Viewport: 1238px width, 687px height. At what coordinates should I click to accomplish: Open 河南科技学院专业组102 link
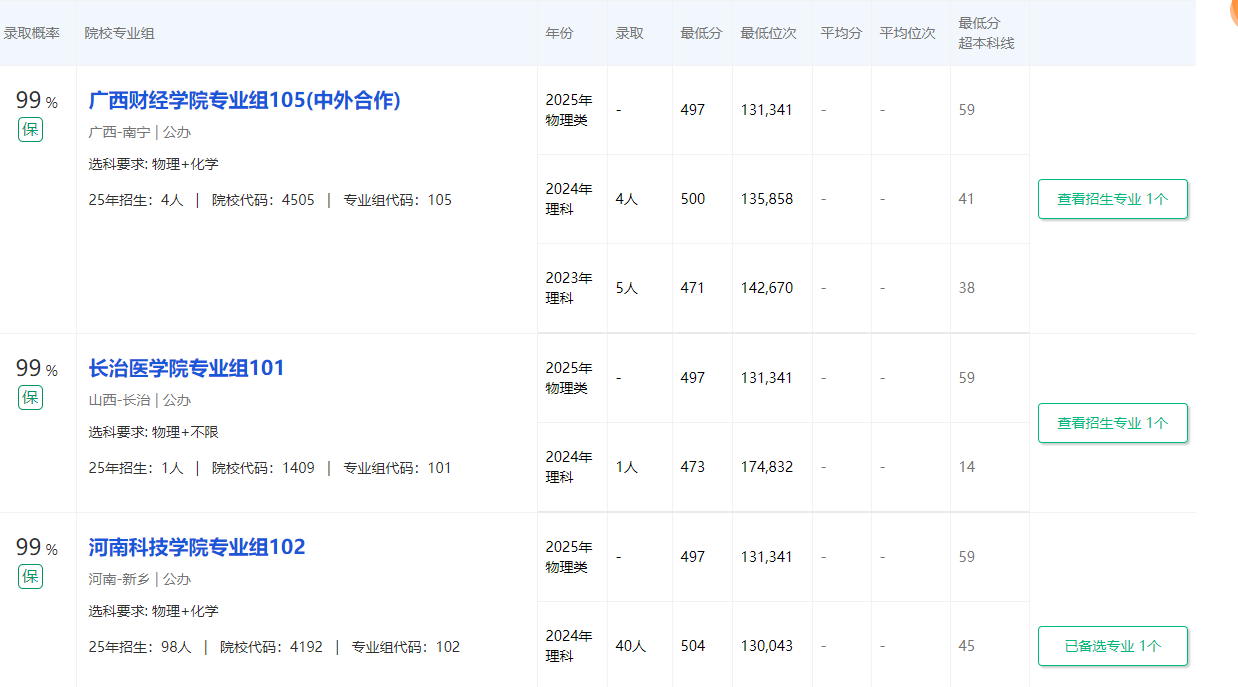pos(197,547)
